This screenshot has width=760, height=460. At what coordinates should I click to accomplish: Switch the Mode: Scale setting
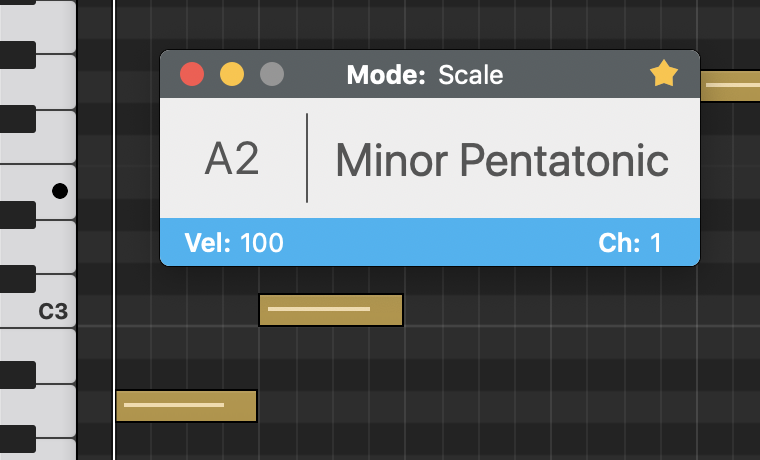tap(425, 75)
